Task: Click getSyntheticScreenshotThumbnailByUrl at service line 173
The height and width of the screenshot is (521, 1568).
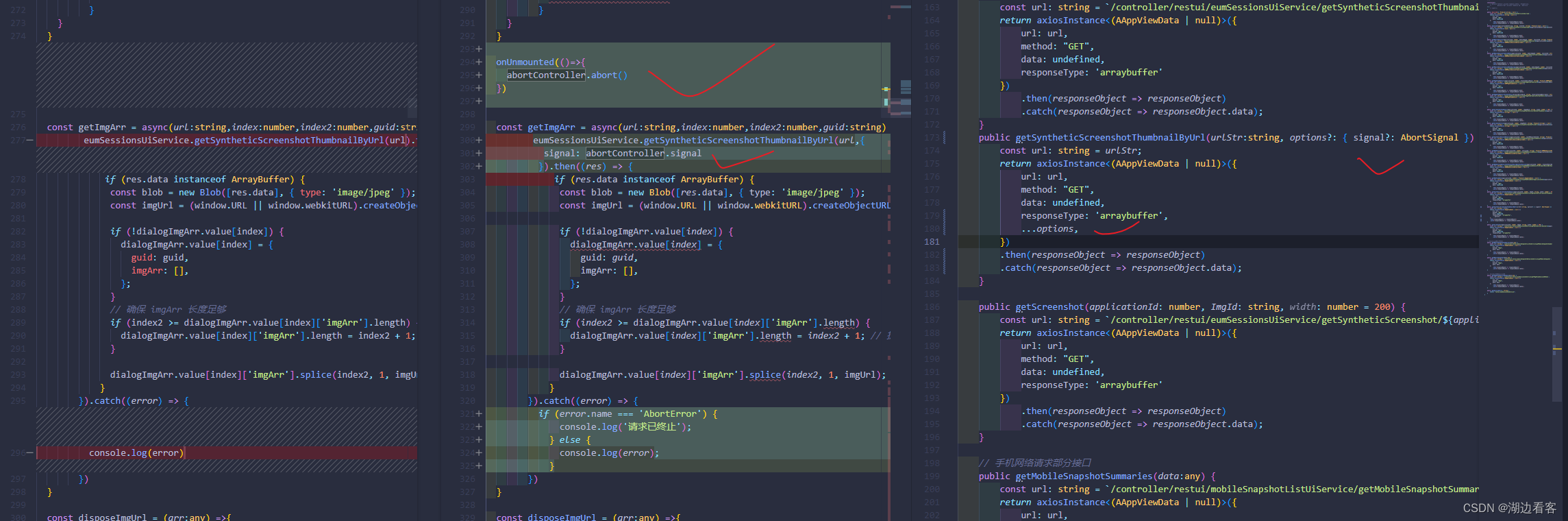Action: (x=1110, y=137)
